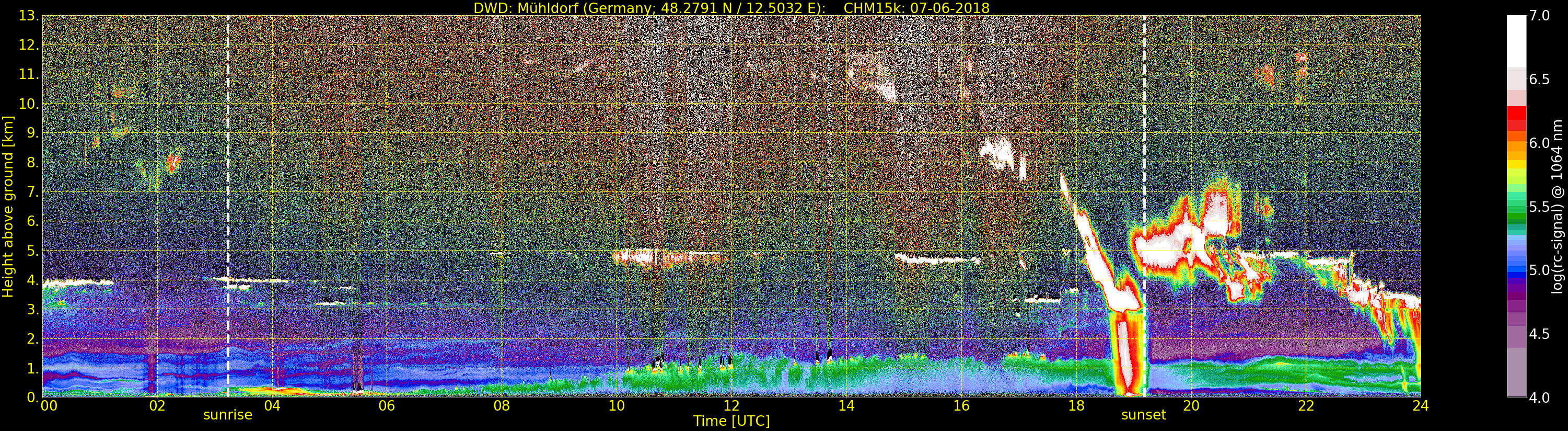Click the white top segment of the colorbar
This screenshot has height=431, width=1568.
tap(1516, 41)
